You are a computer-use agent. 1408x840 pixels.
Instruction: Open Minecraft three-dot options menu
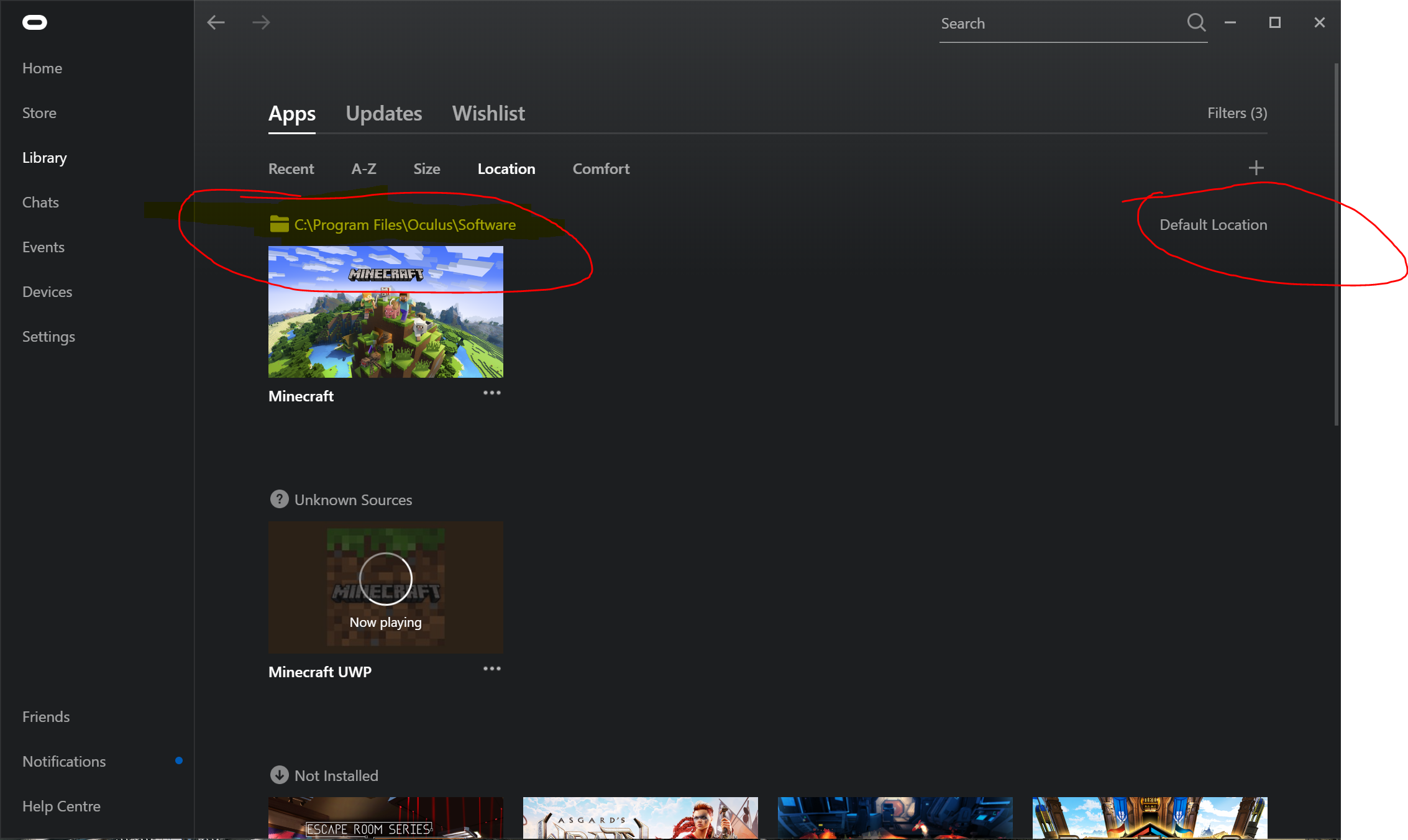pos(491,393)
